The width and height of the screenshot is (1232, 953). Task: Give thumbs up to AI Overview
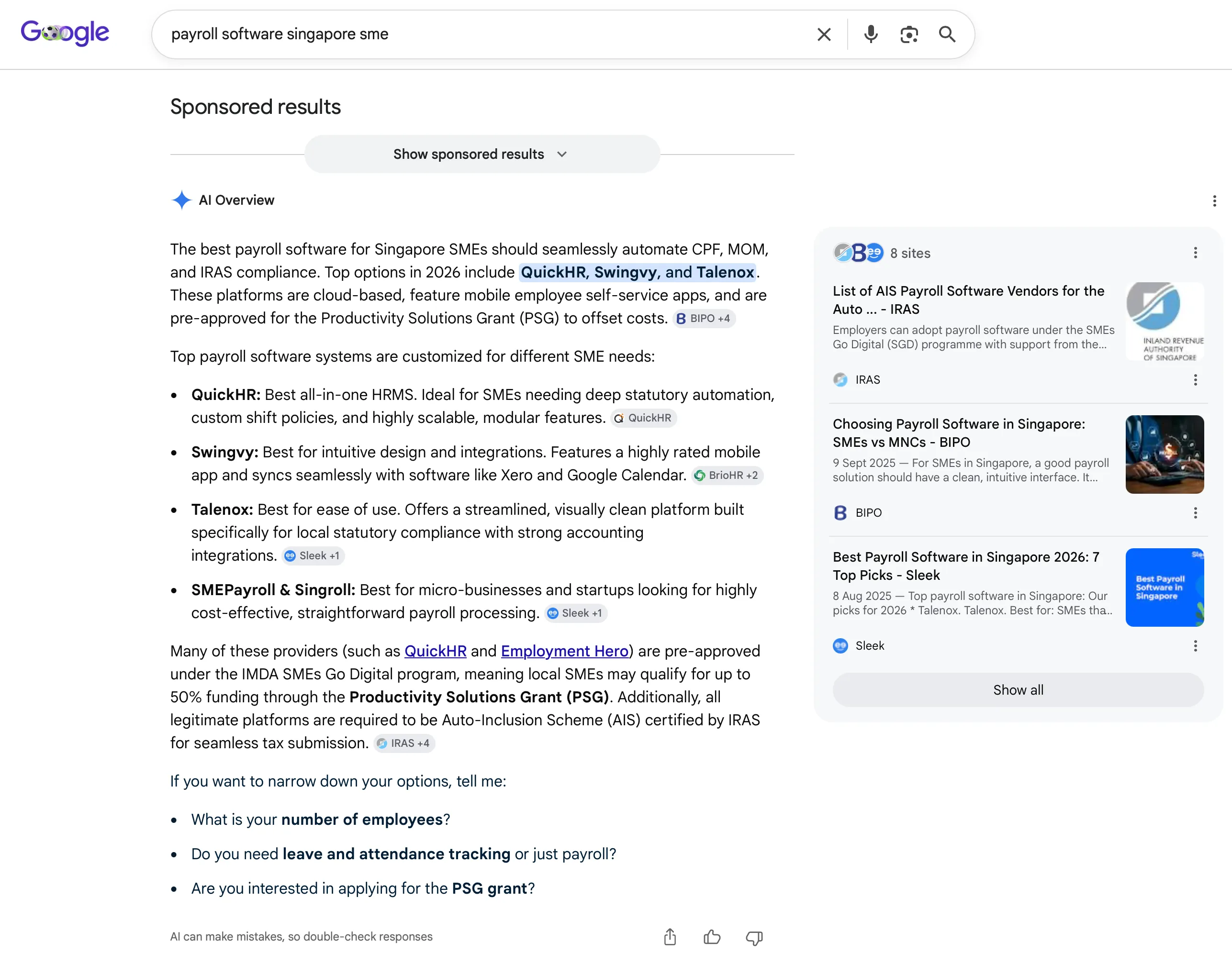click(712, 937)
